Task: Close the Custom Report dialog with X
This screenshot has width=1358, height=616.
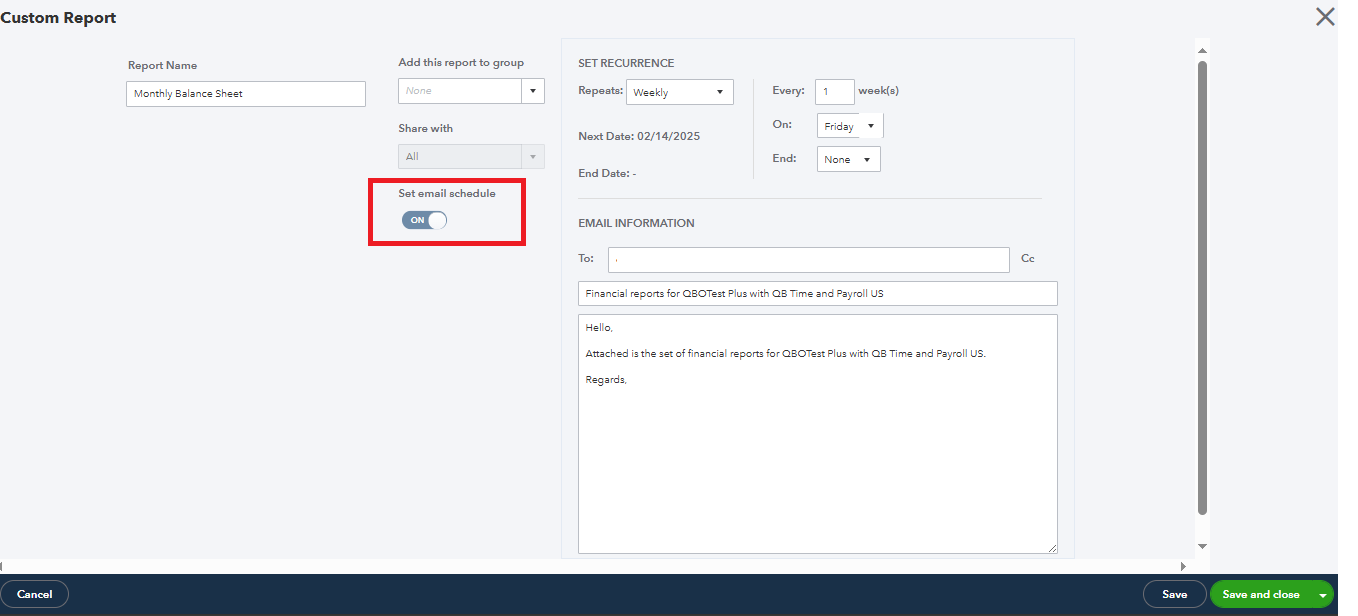Action: tap(1325, 17)
